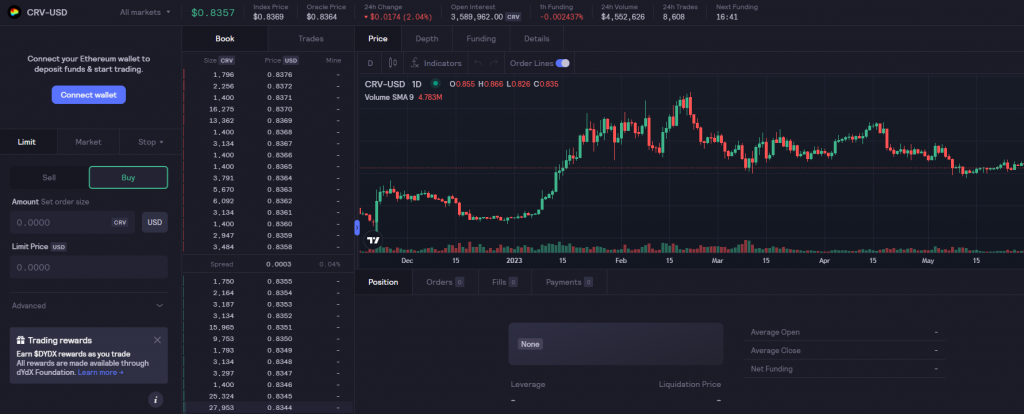Switch to the Trades tab
Image resolution: width=1024 pixels, height=414 pixels.
(x=311, y=39)
